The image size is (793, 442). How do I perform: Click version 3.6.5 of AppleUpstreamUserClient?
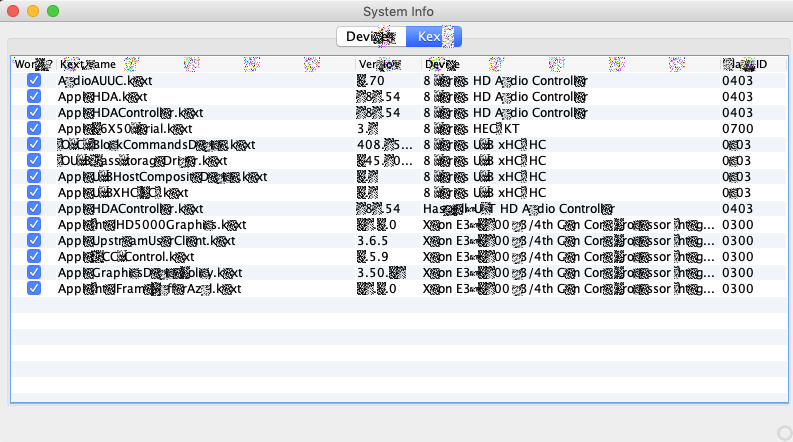point(372,241)
